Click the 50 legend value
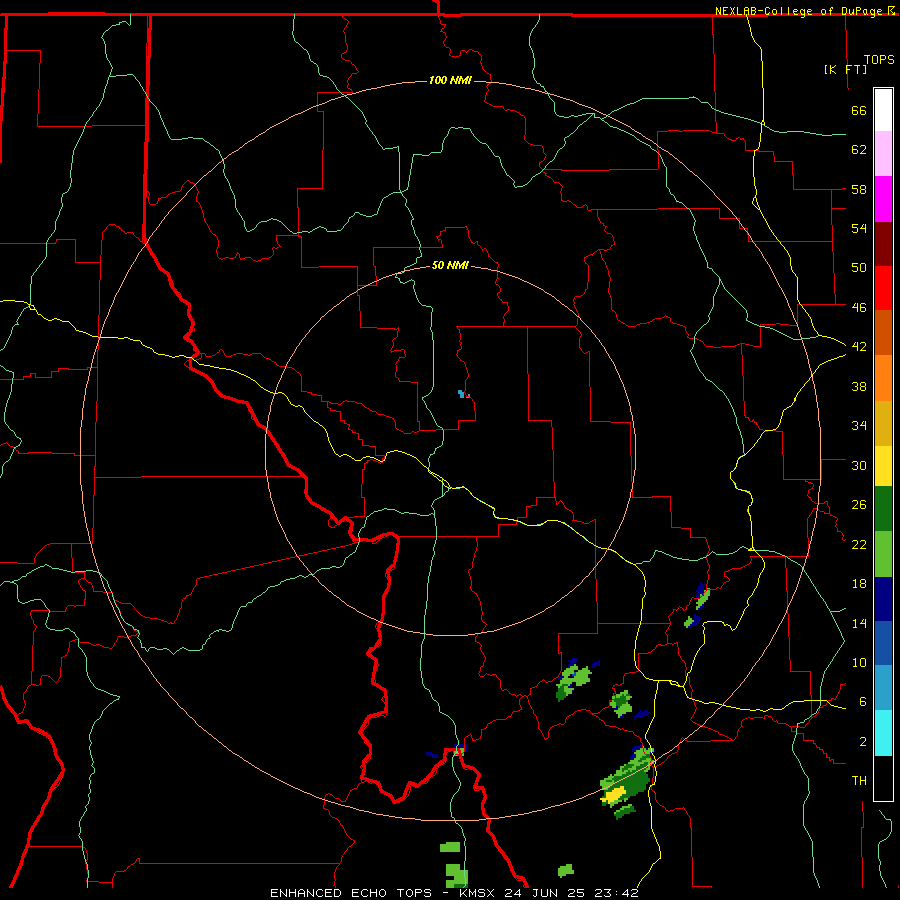The height and width of the screenshot is (900, 900). coord(859,267)
